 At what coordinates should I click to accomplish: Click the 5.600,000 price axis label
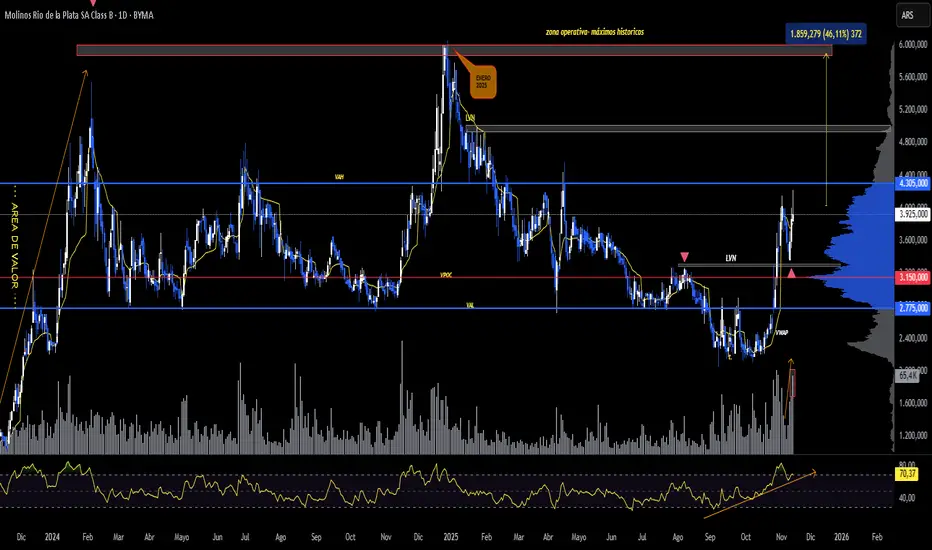[x=913, y=77]
